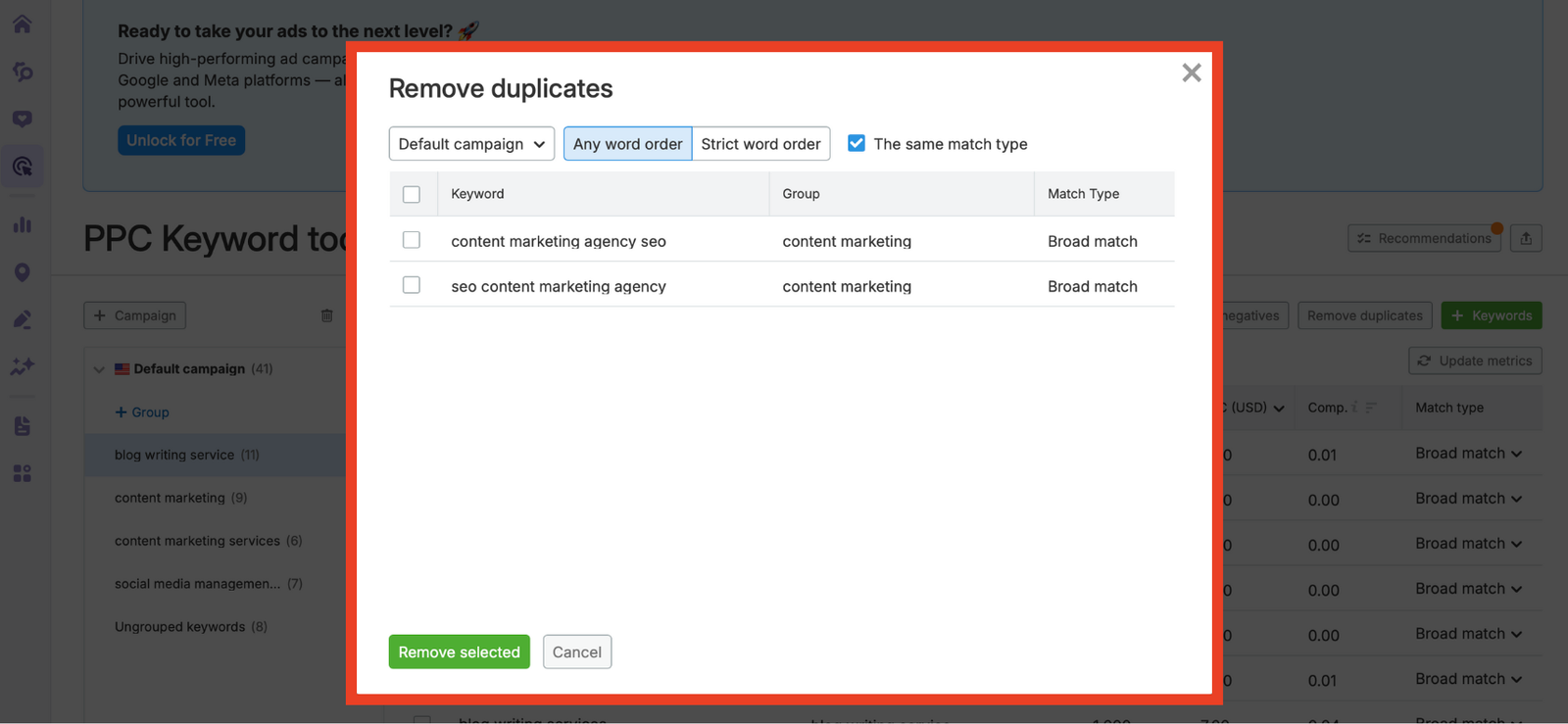Click Cancel in the Remove duplicates dialog
The width and height of the screenshot is (1568, 724).
point(577,652)
